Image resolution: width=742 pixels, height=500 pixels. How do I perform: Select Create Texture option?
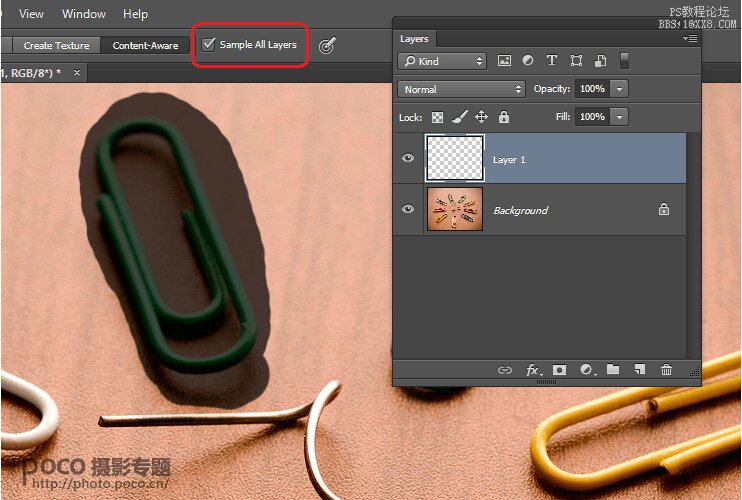coord(56,45)
